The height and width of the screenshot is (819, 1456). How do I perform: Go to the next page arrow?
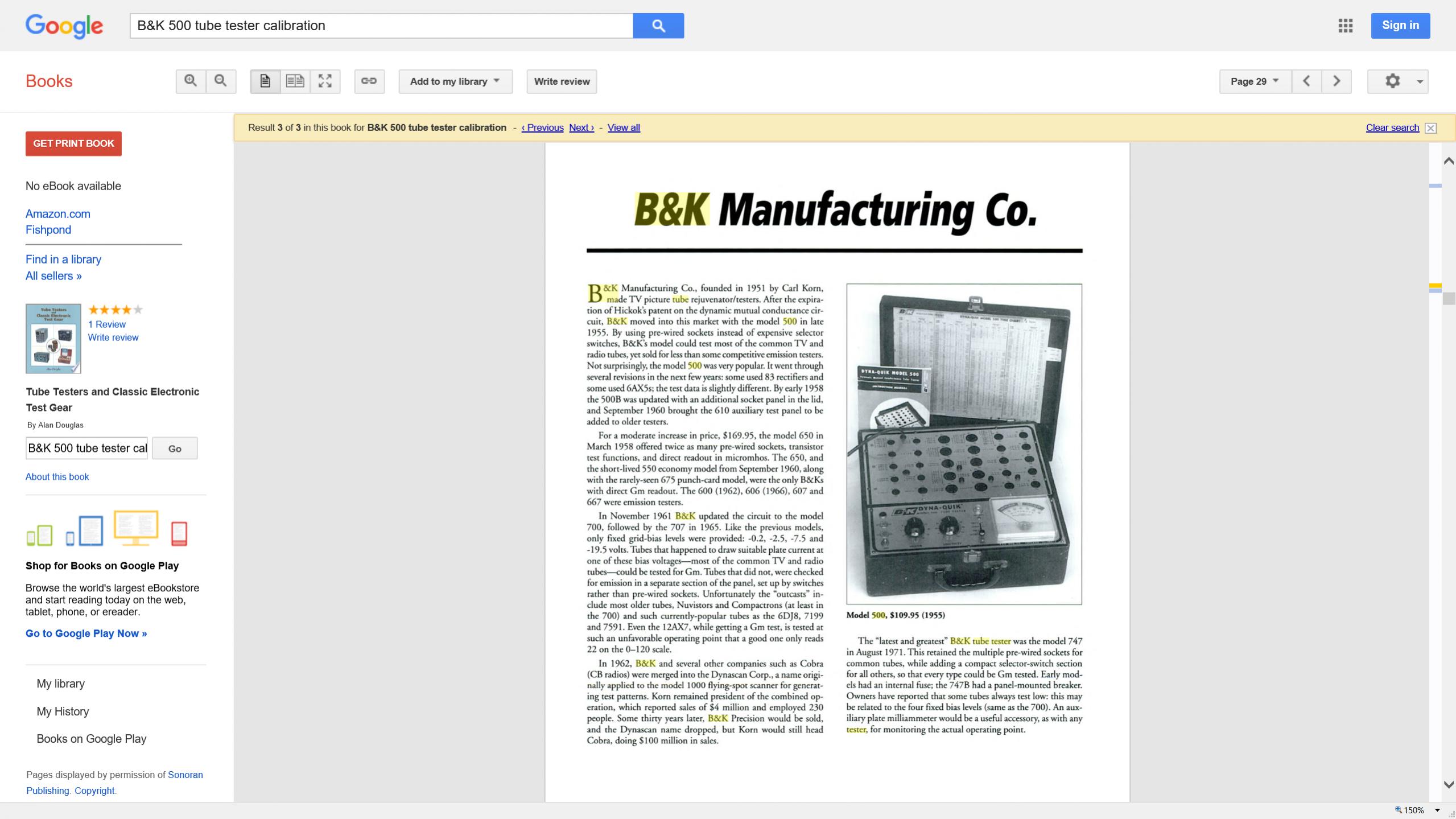(x=1337, y=81)
